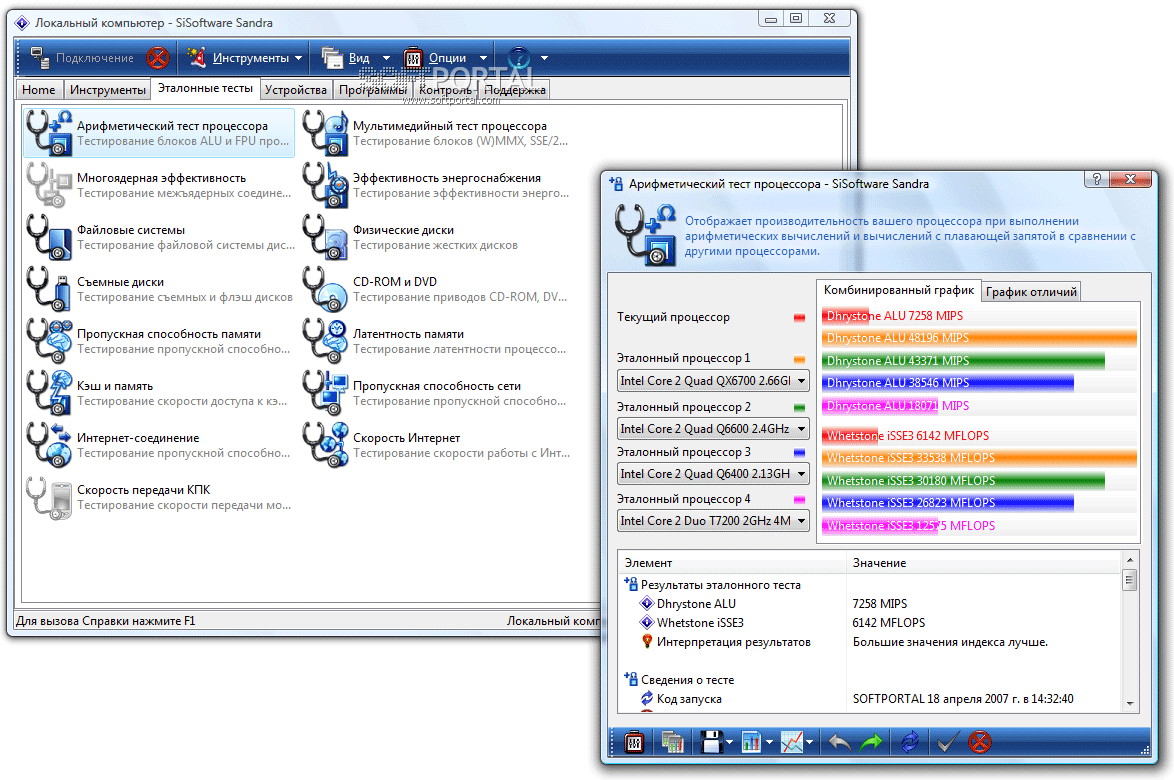This screenshot has height=780, width=1174.
Task: Open the options icon in test window toolbar
Action: point(634,742)
